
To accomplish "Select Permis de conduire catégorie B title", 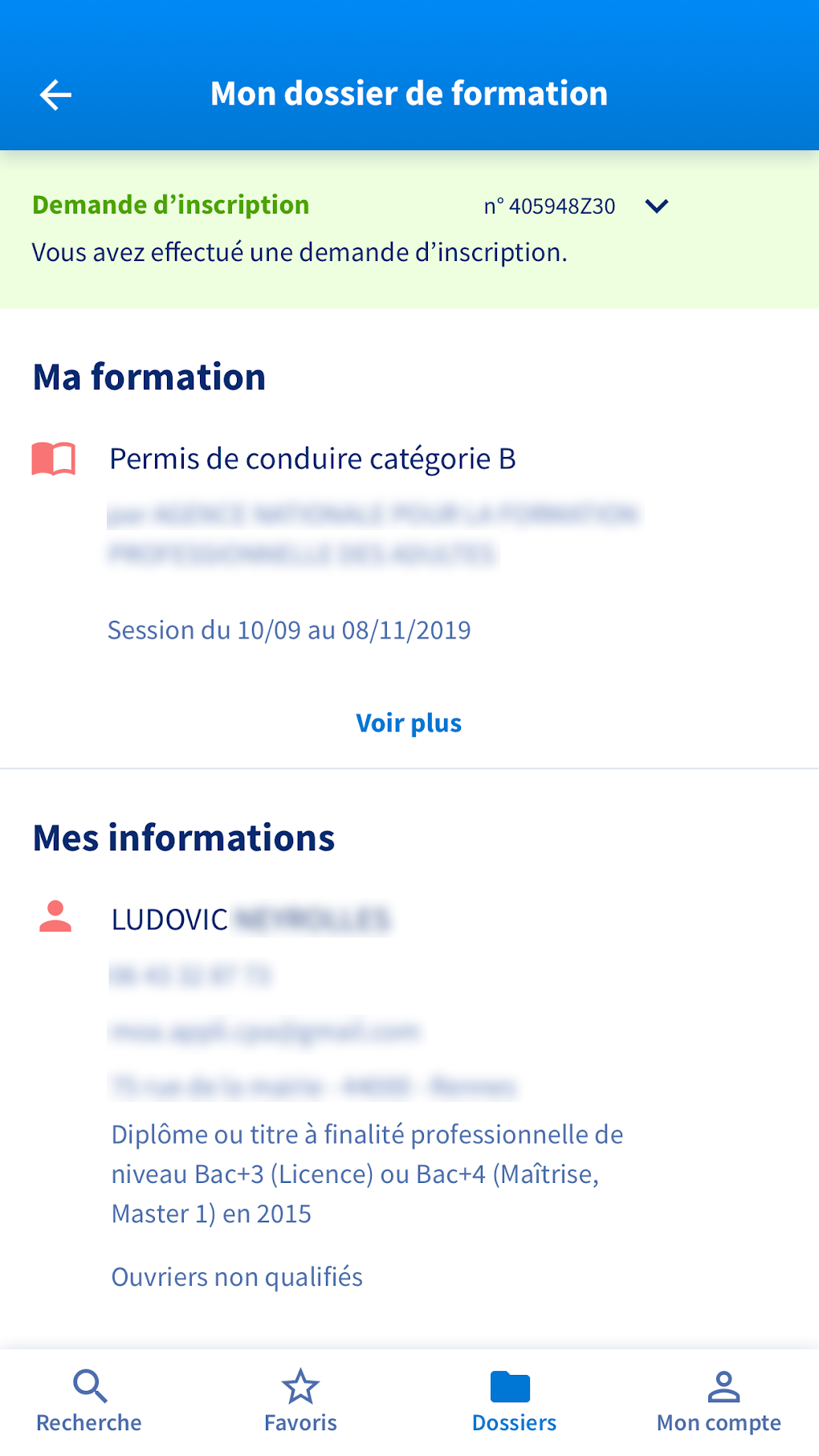I will click(312, 459).
